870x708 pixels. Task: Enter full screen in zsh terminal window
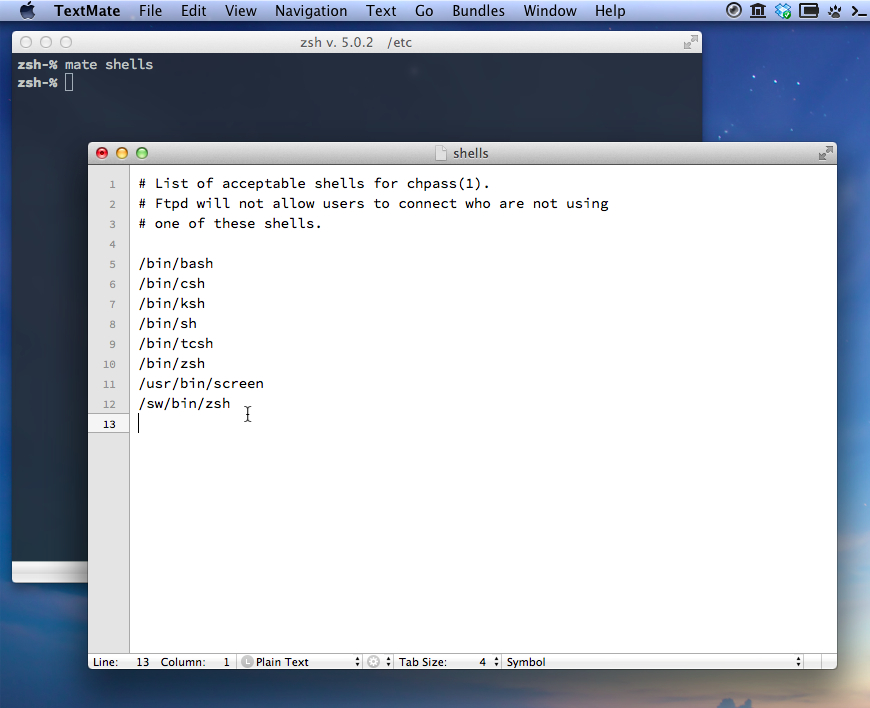[691, 42]
